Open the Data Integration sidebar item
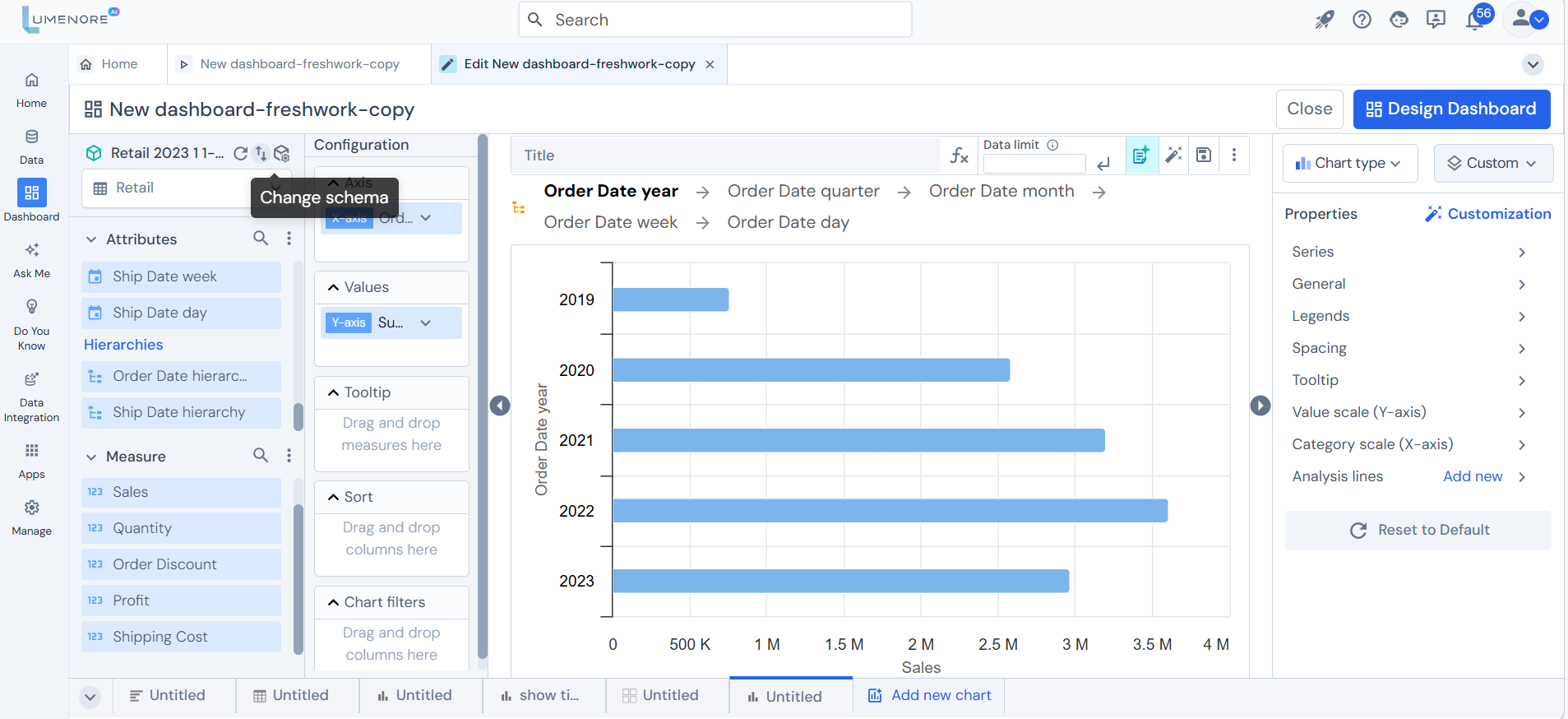 point(31,397)
